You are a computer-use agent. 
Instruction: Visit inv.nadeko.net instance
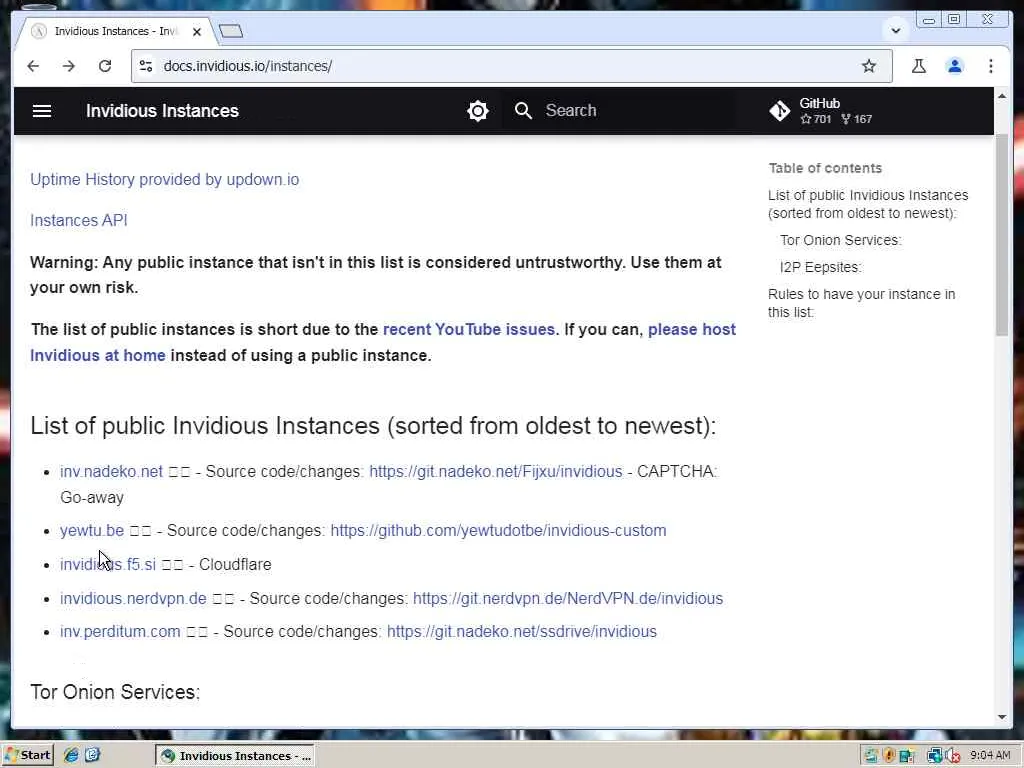(111, 472)
